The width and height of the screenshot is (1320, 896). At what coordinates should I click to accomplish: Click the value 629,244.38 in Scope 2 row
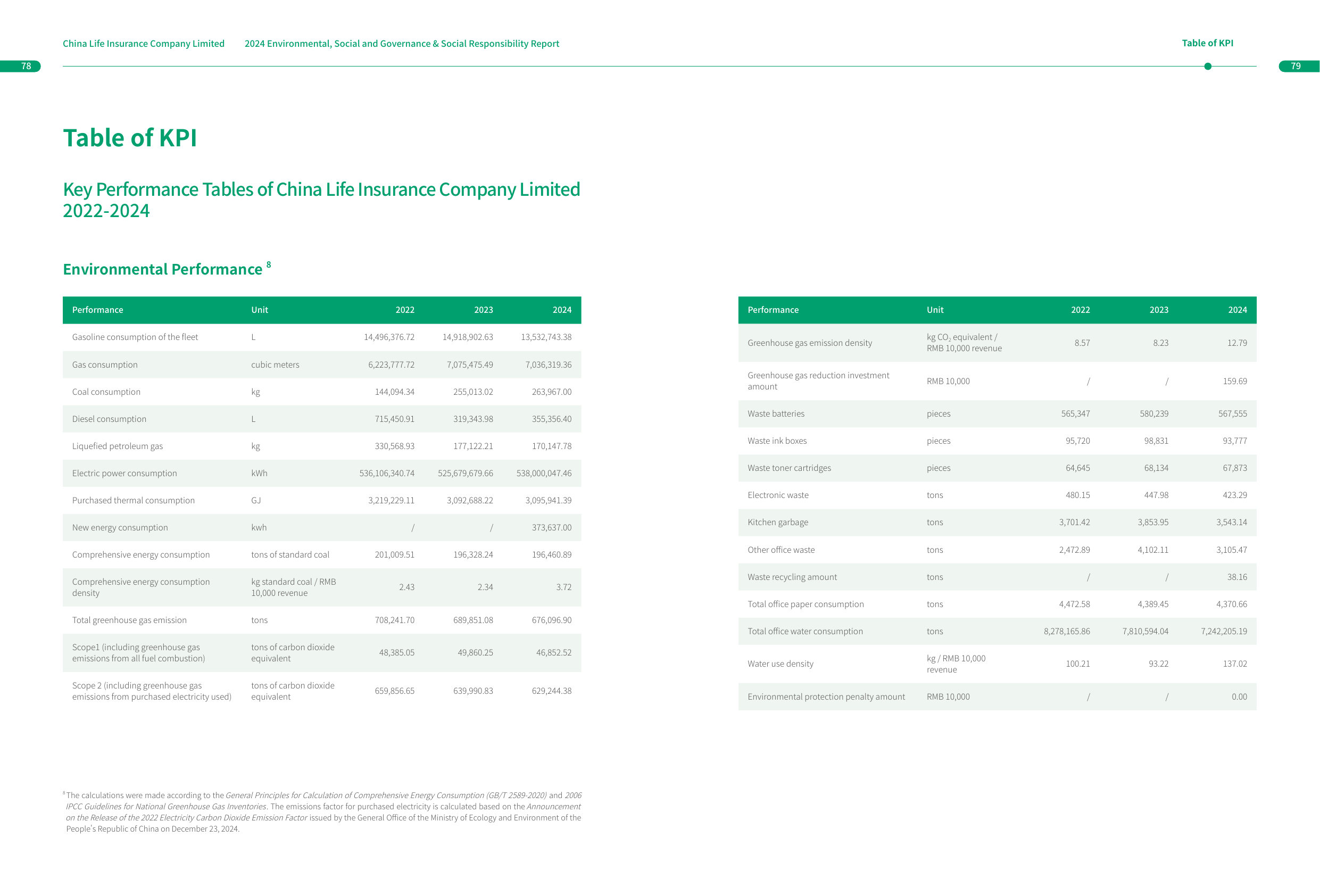pyautogui.click(x=552, y=692)
